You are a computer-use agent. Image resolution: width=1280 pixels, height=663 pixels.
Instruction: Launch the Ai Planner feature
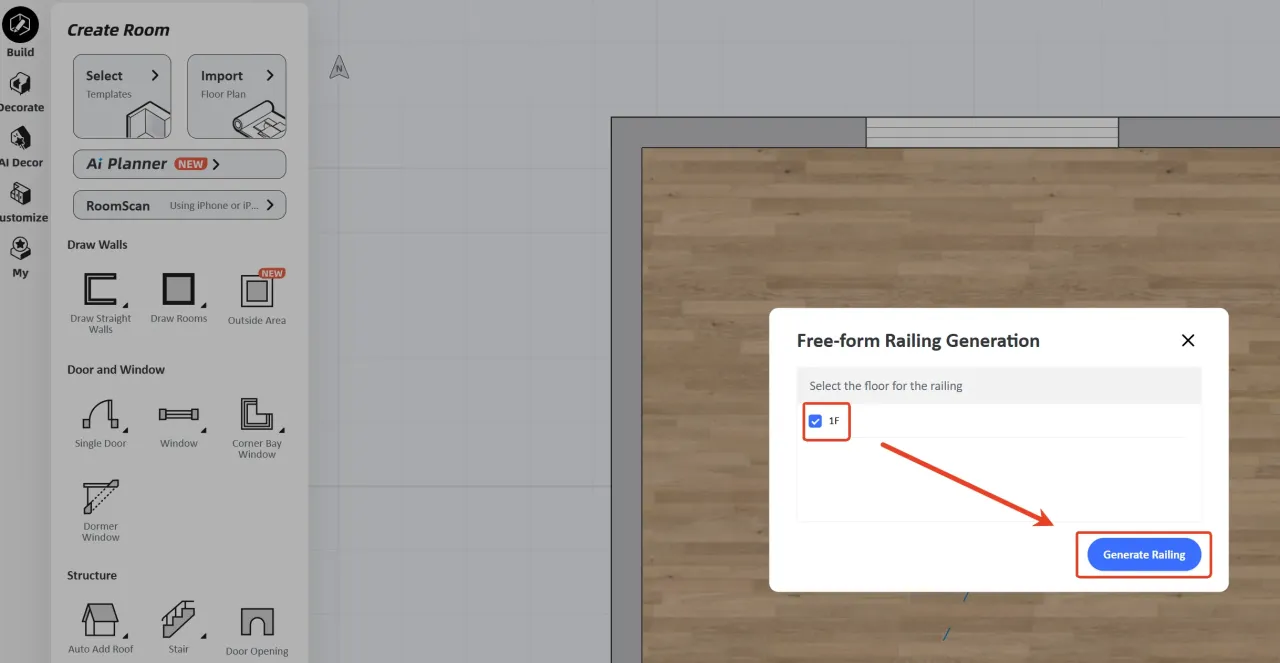pyautogui.click(x=179, y=164)
